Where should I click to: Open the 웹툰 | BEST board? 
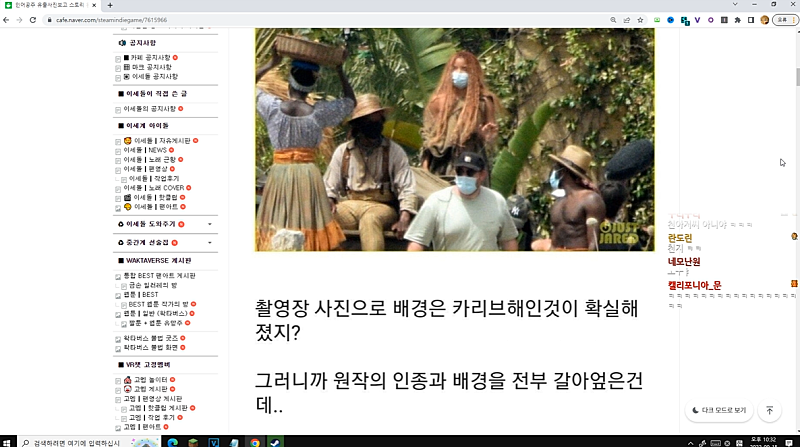(x=141, y=294)
